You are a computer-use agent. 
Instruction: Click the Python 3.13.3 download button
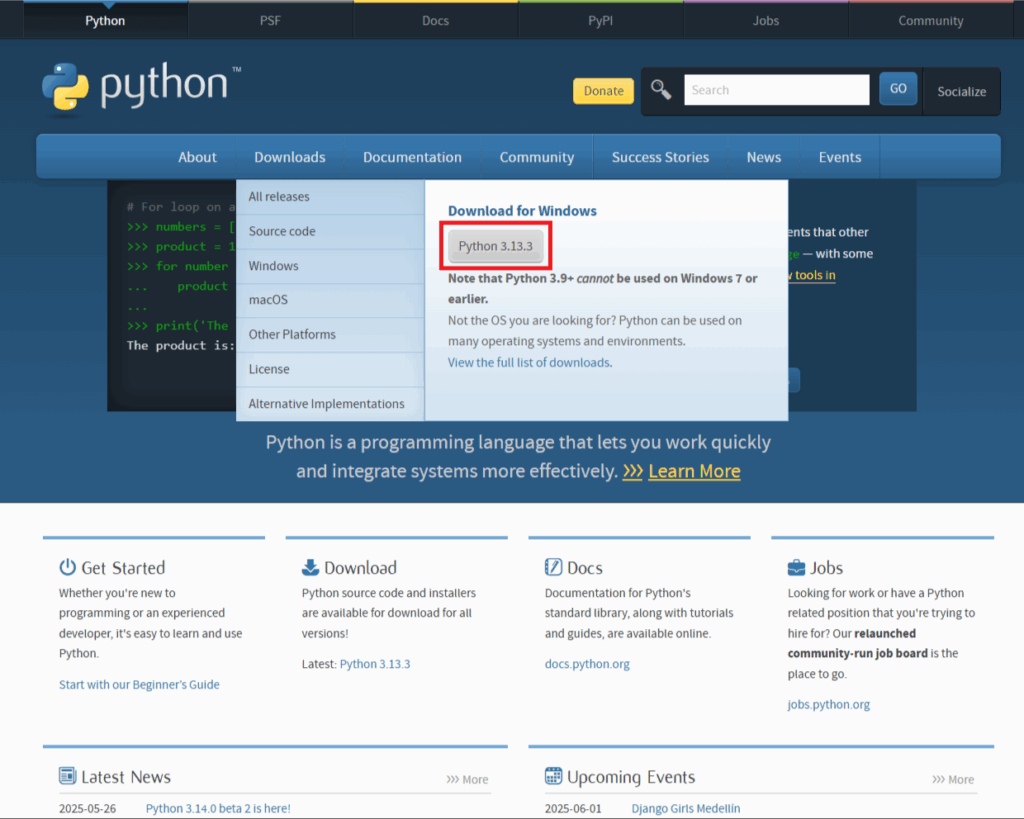pyautogui.click(x=496, y=246)
